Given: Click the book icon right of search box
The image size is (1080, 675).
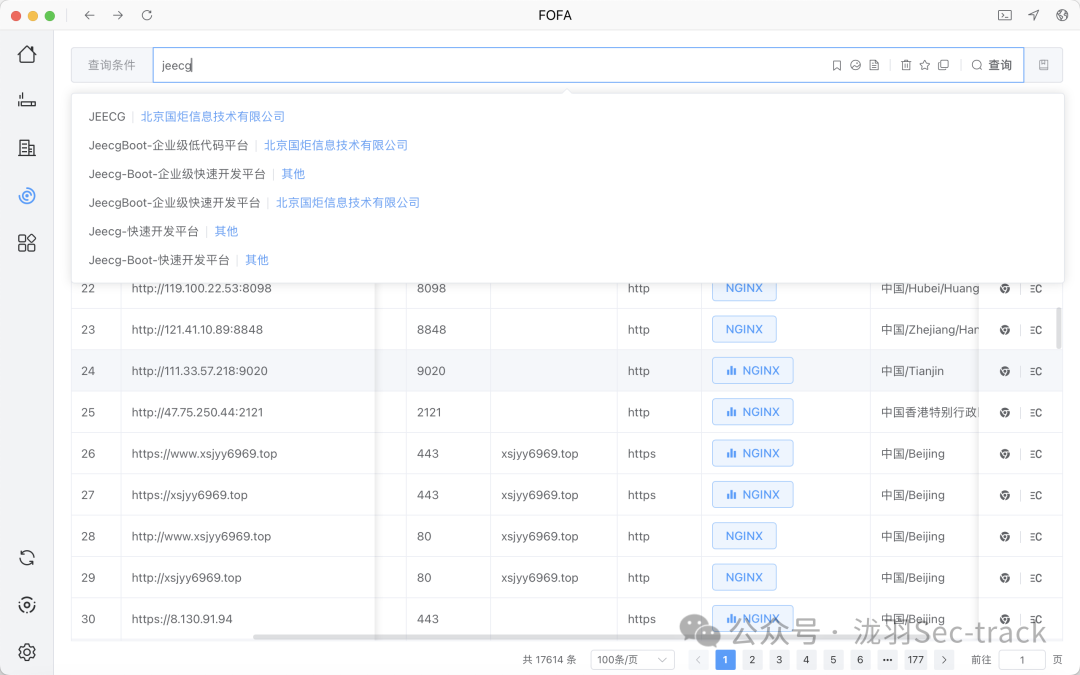Looking at the screenshot, I should click(1043, 65).
